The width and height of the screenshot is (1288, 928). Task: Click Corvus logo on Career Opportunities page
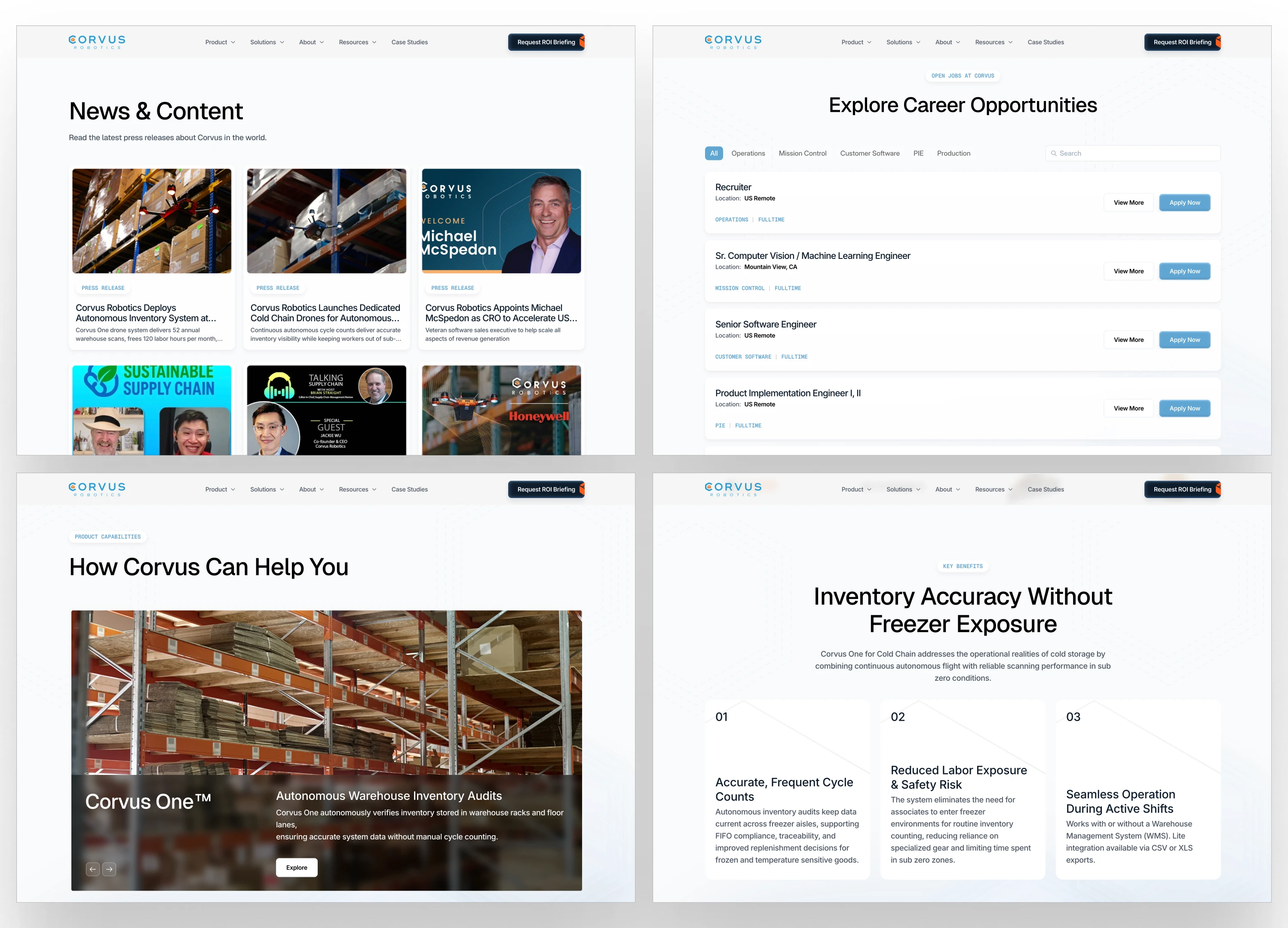pyautogui.click(x=733, y=42)
